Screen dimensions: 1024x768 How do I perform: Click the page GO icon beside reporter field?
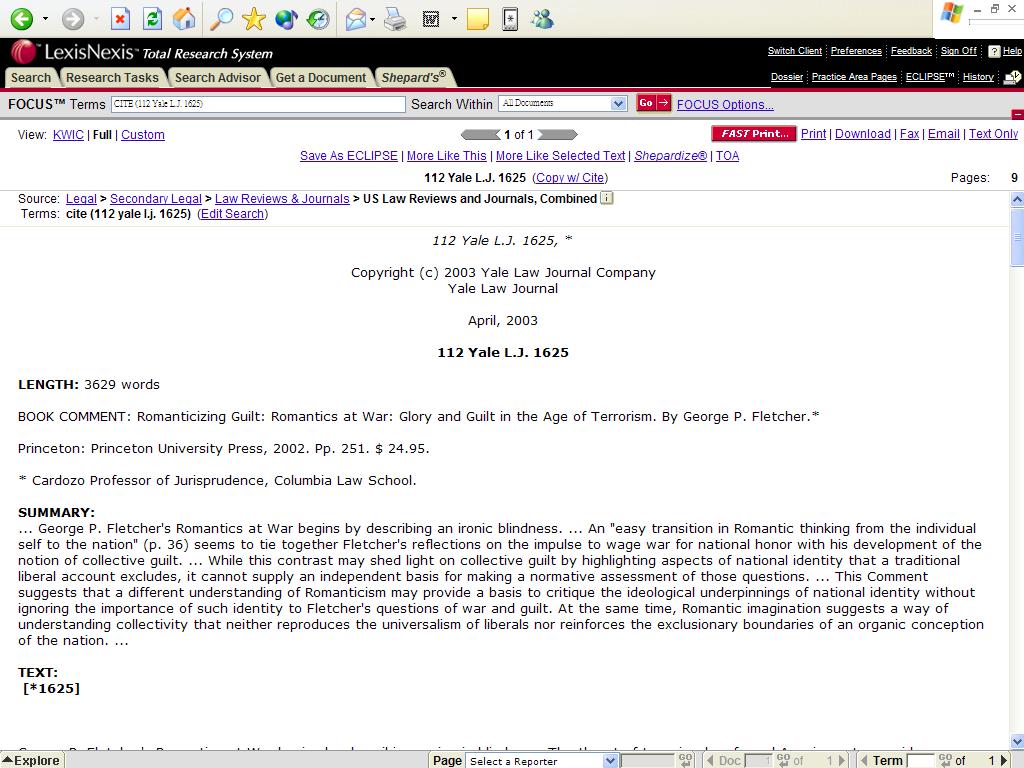(685, 760)
